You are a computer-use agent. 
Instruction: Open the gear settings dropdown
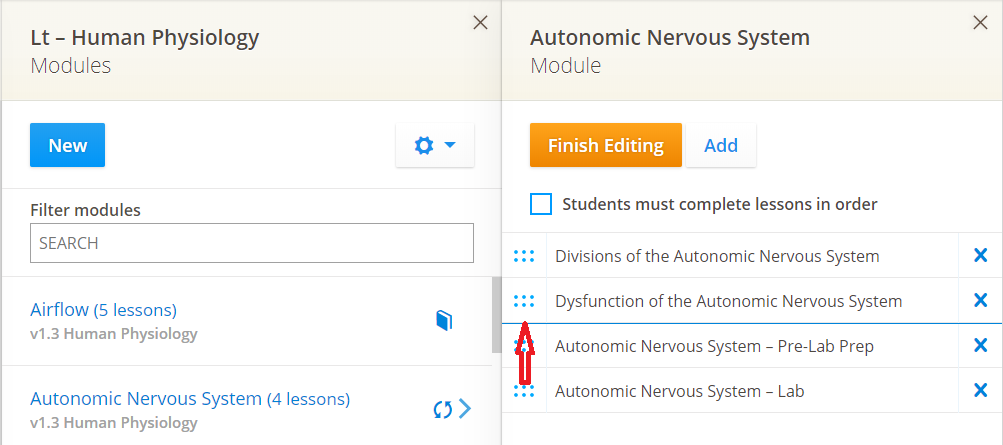pos(435,146)
